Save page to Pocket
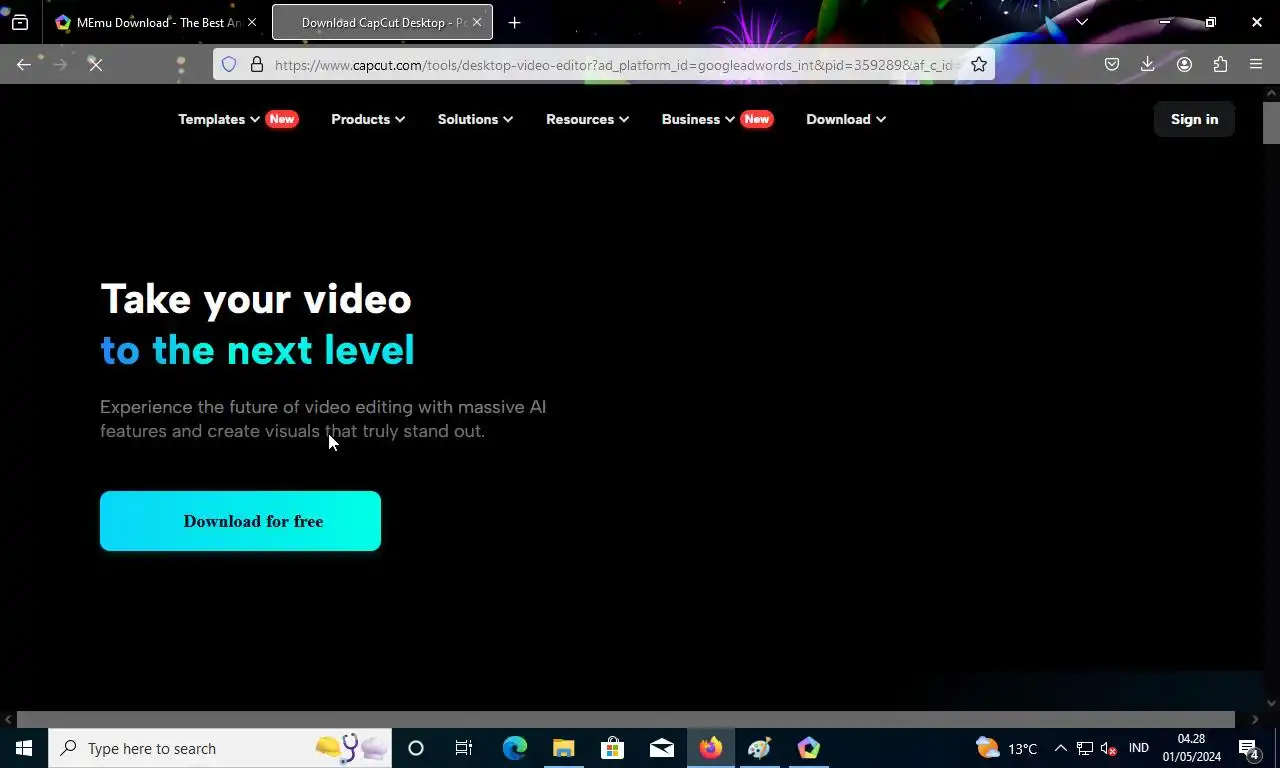This screenshot has width=1280, height=768. point(1112,64)
